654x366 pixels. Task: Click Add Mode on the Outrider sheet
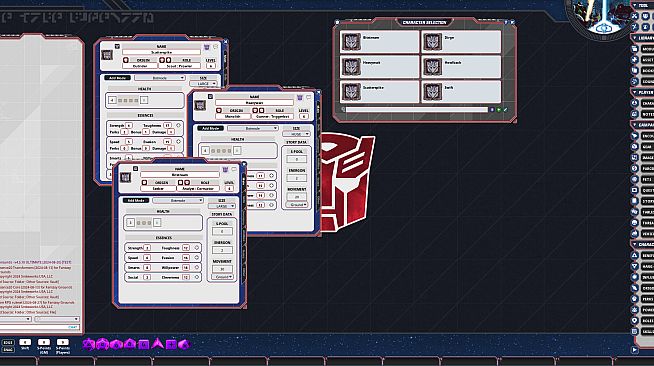coord(117,78)
